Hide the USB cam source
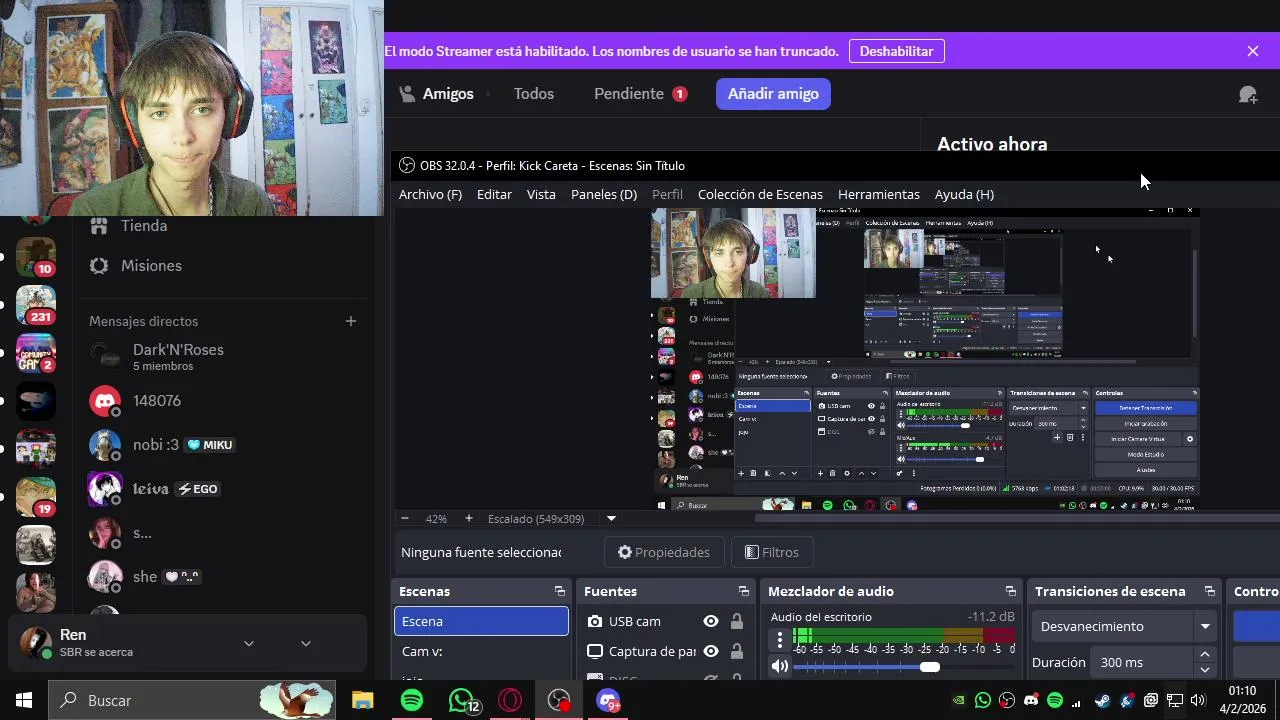This screenshot has width=1280, height=720. [x=711, y=621]
